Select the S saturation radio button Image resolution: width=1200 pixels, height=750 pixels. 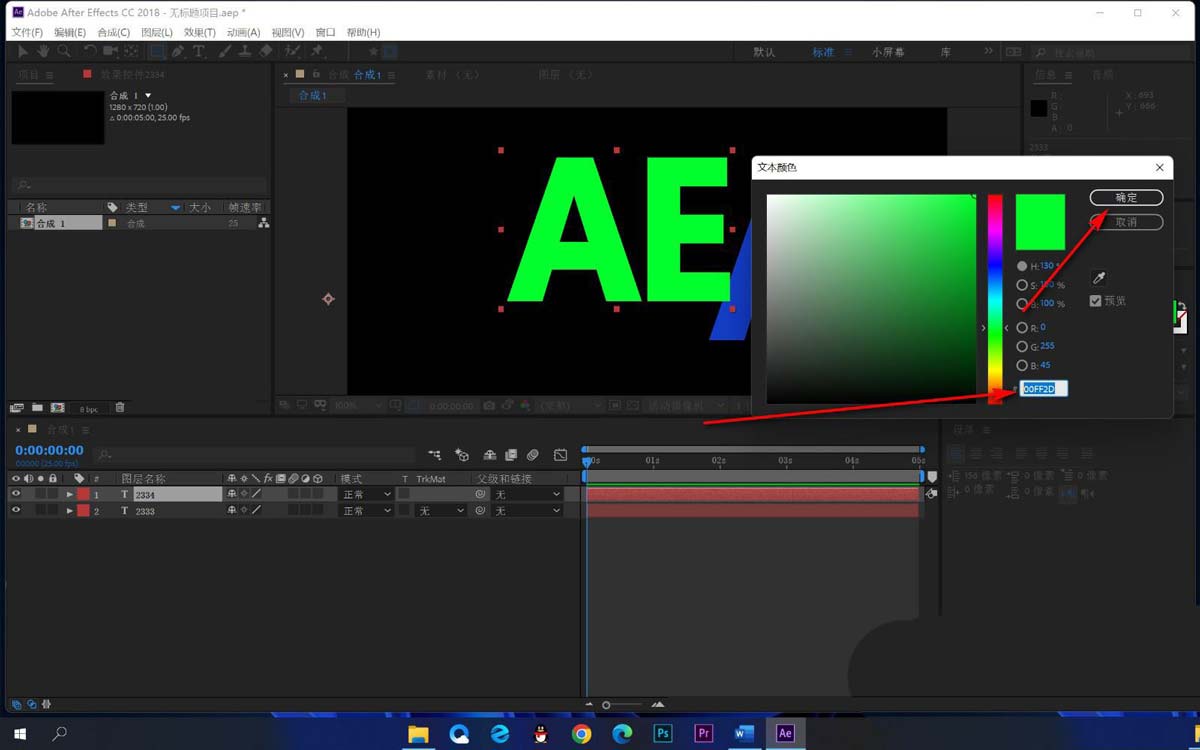(x=1022, y=285)
